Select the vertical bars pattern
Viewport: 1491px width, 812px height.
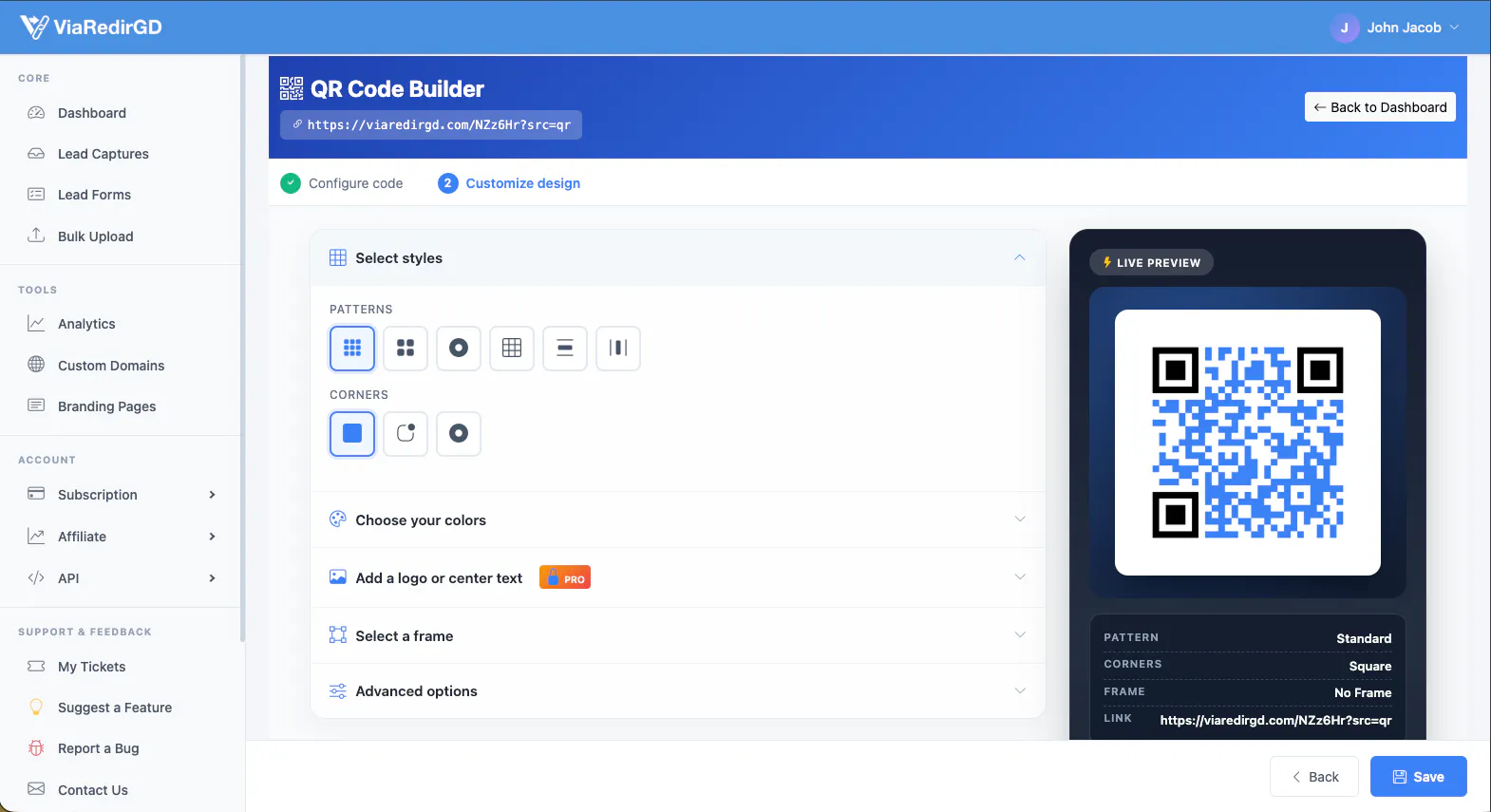click(618, 348)
